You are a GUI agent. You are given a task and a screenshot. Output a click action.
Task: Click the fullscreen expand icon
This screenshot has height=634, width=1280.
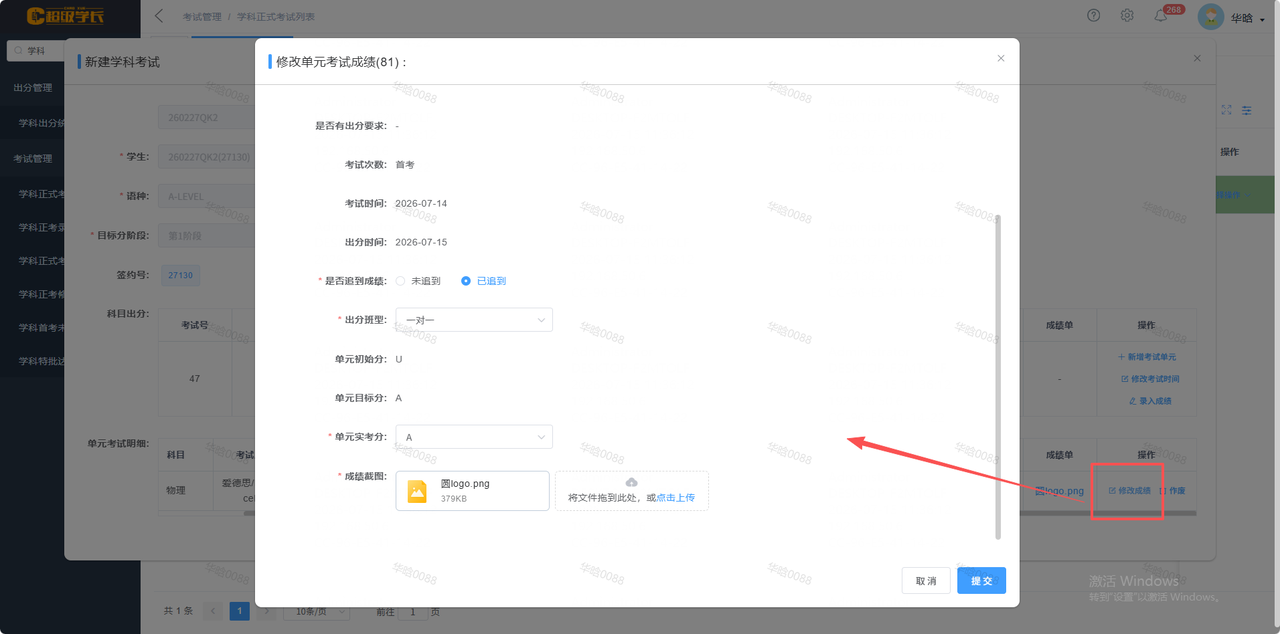tap(1227, 111)
